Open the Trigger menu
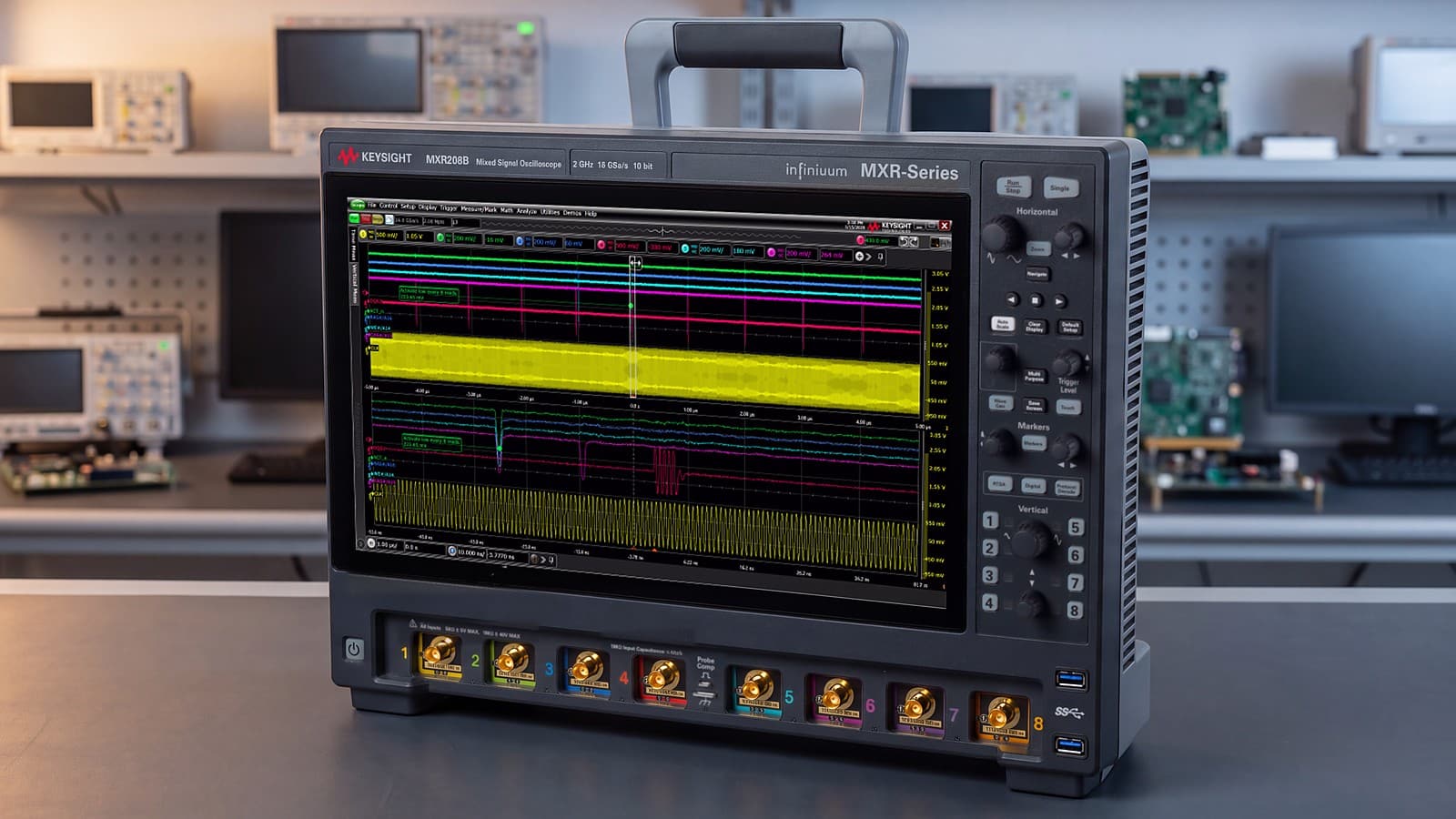This screenshot has width=1456, height=819. click(449, 208)
